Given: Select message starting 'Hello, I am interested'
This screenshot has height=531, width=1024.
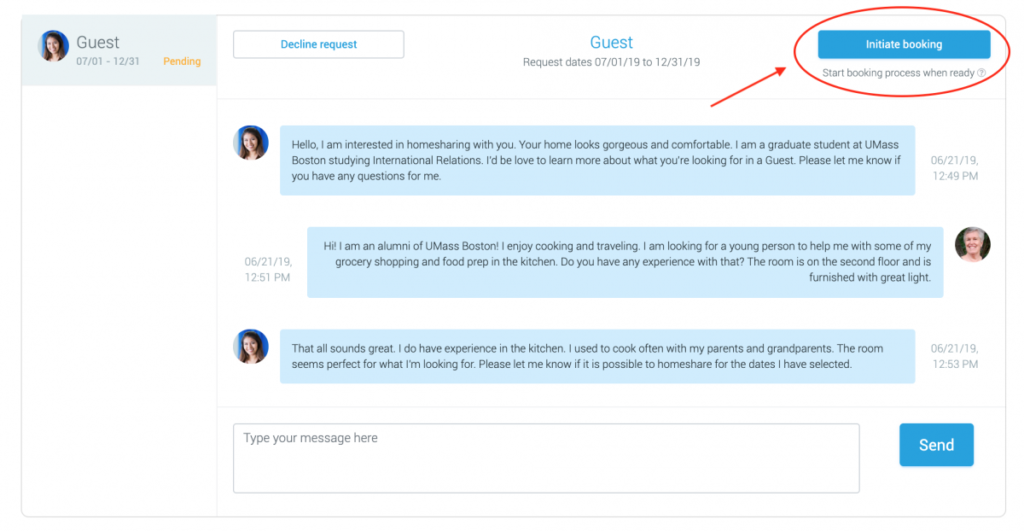Looking at the screenshot, I should pyautogui.click(x=598, y=160).
